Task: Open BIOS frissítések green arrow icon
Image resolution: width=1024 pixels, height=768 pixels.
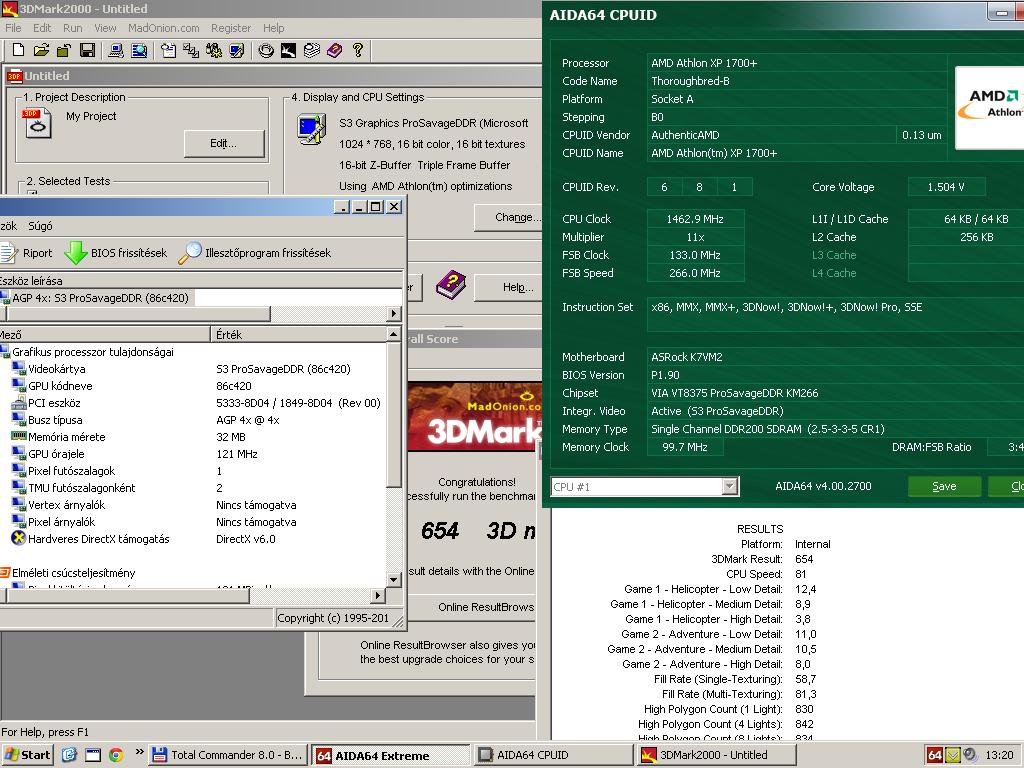Action: (76, 253)
